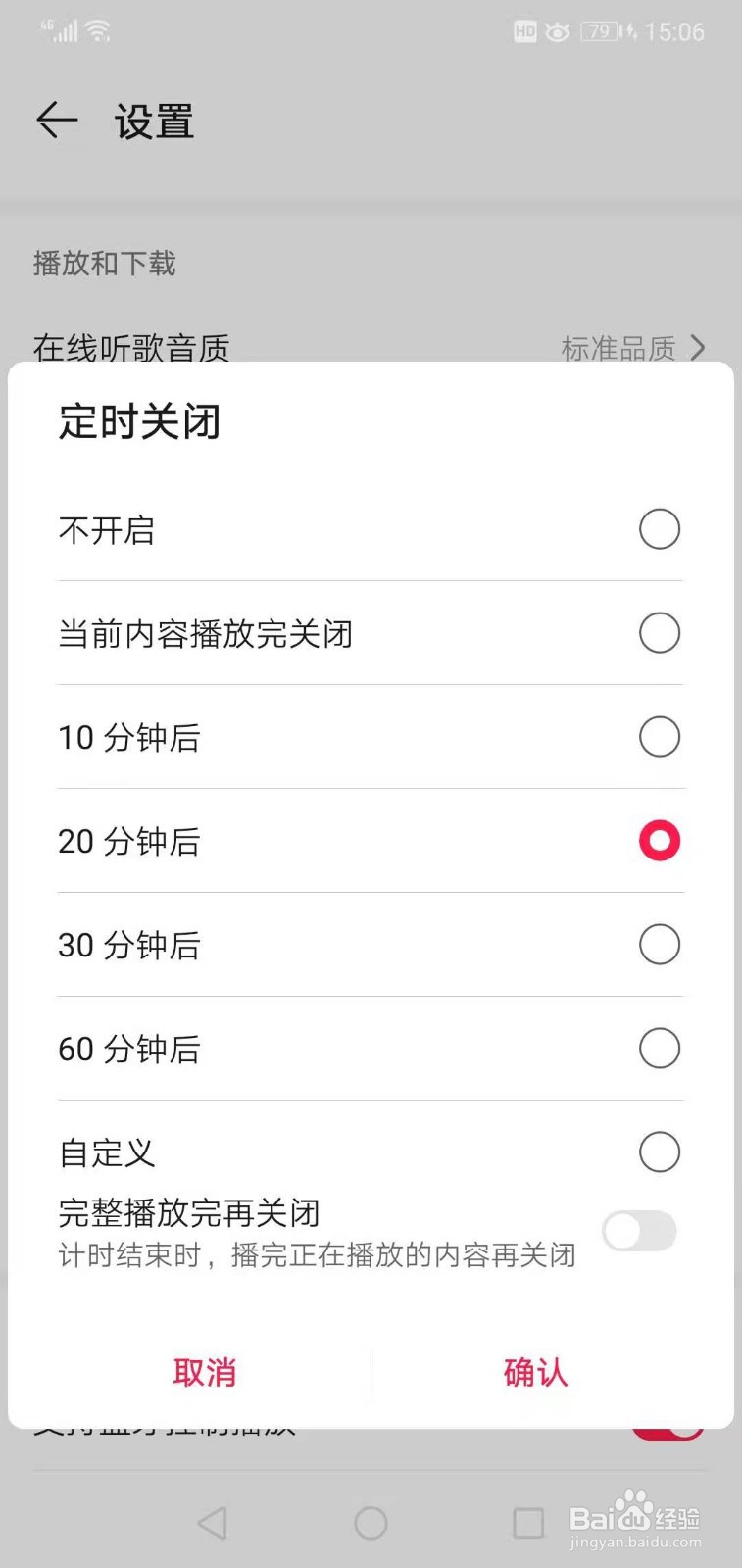Viewport: 742px width, 1568px height.
Task: Tap the HD indicator in status bar
Action: [x=525, y=32]
